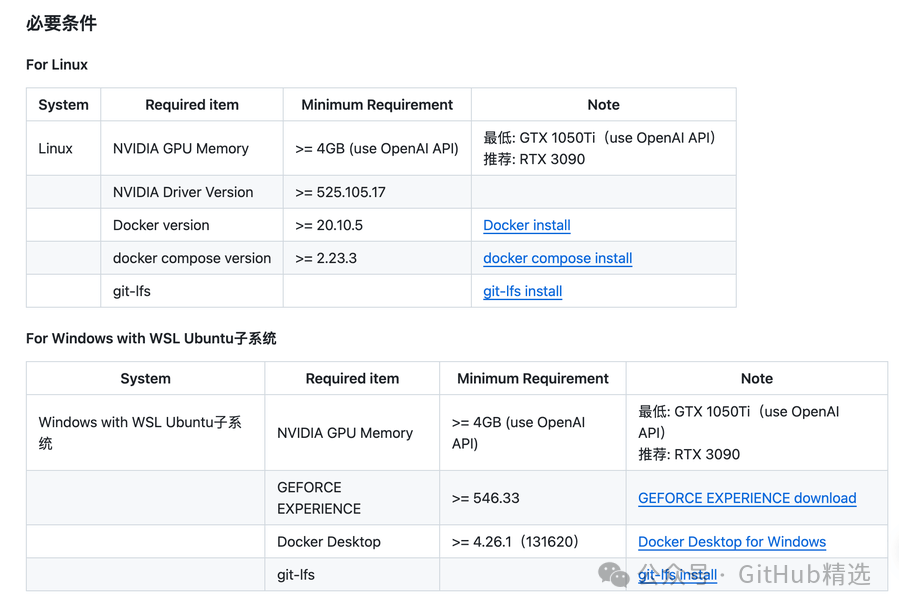This screenshot has width=899, height=610.
Task: Open git-lfs install link in Linux table
Action: click(522, 291)
